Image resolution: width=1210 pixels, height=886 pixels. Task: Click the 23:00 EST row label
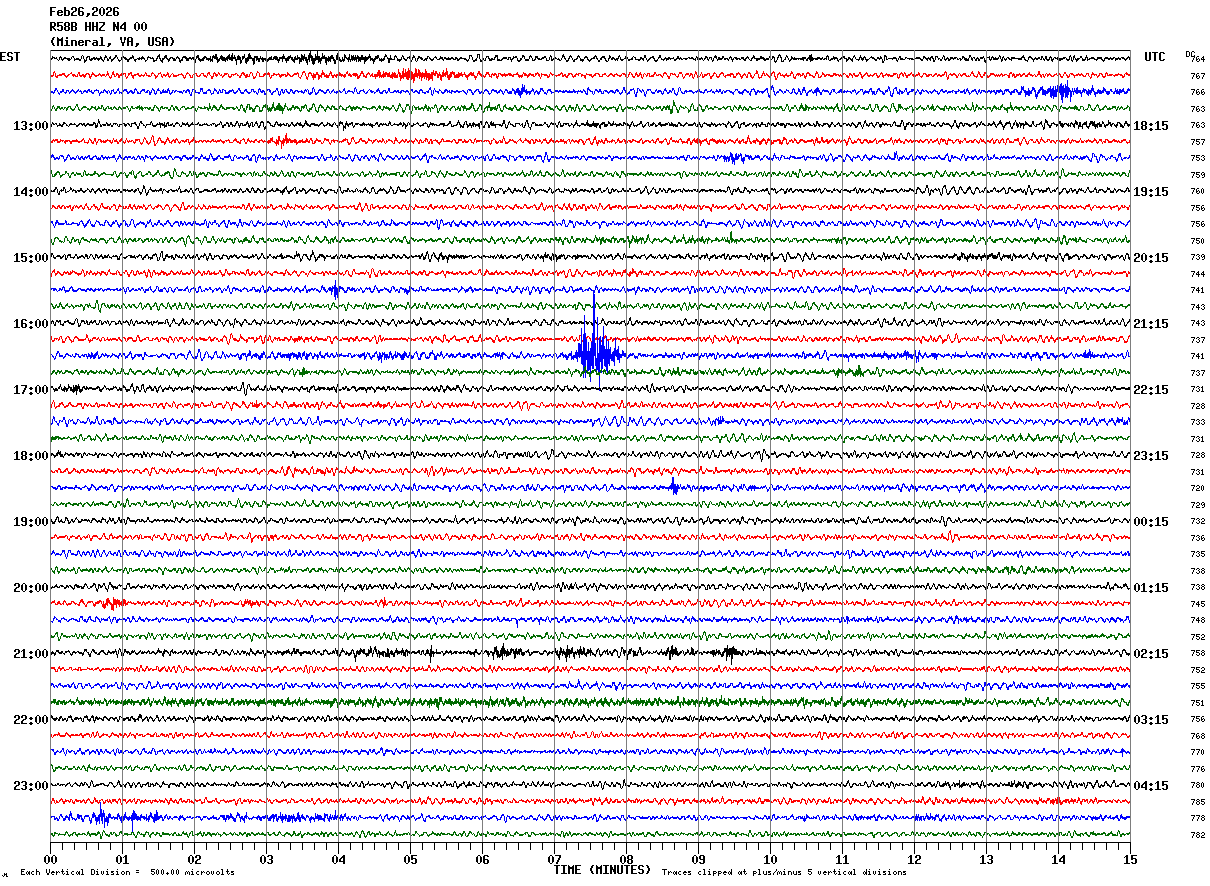pyautogui.click(x=30, y=786)
